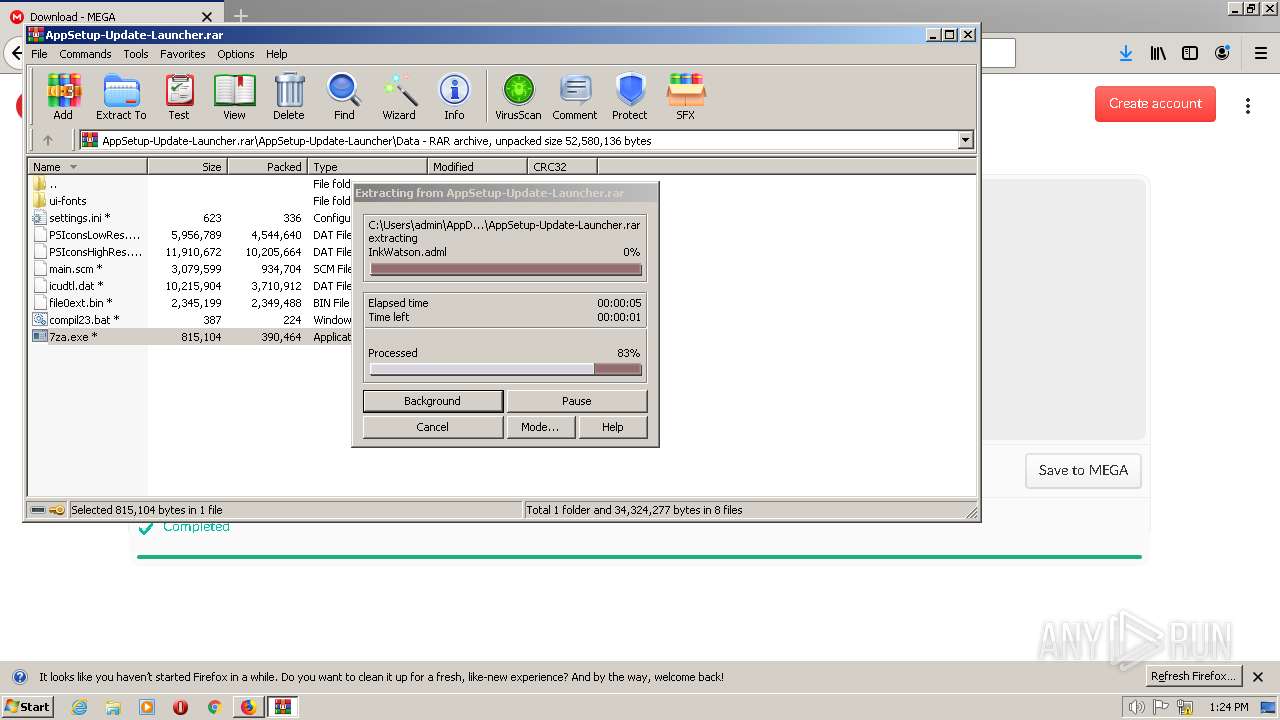Click the file progress bar for InkWatson.adml

click(505, 269)
